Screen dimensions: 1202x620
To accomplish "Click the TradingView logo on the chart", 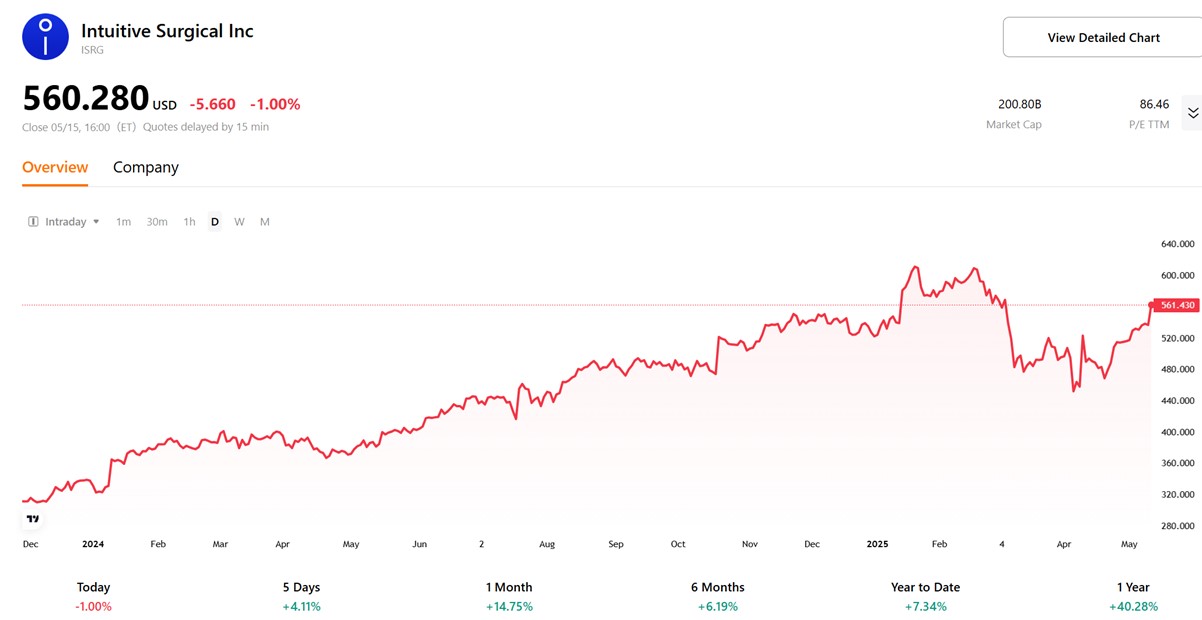I will (x=33, y=518).
